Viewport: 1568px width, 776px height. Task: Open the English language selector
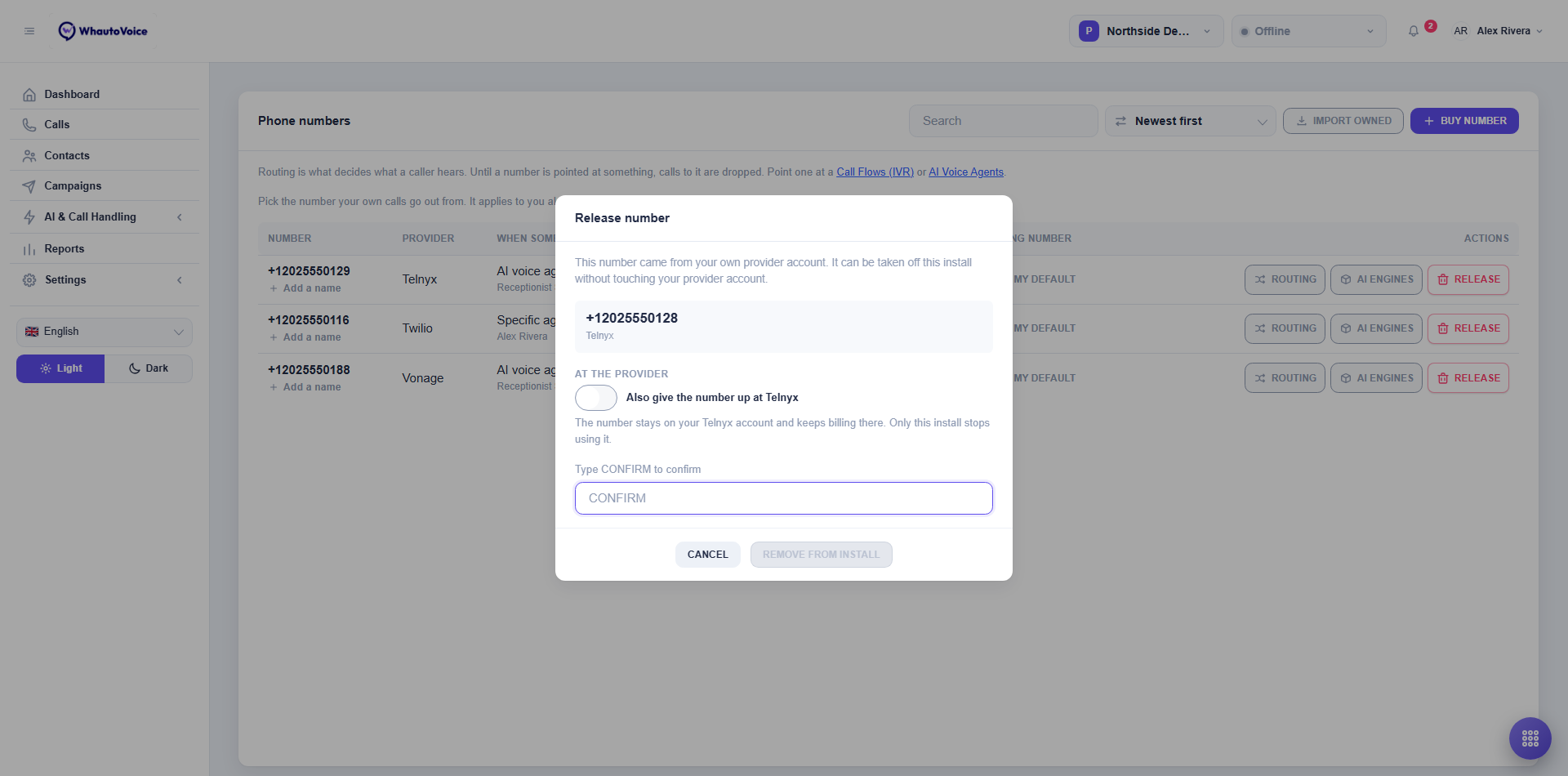tap(105, 332)
